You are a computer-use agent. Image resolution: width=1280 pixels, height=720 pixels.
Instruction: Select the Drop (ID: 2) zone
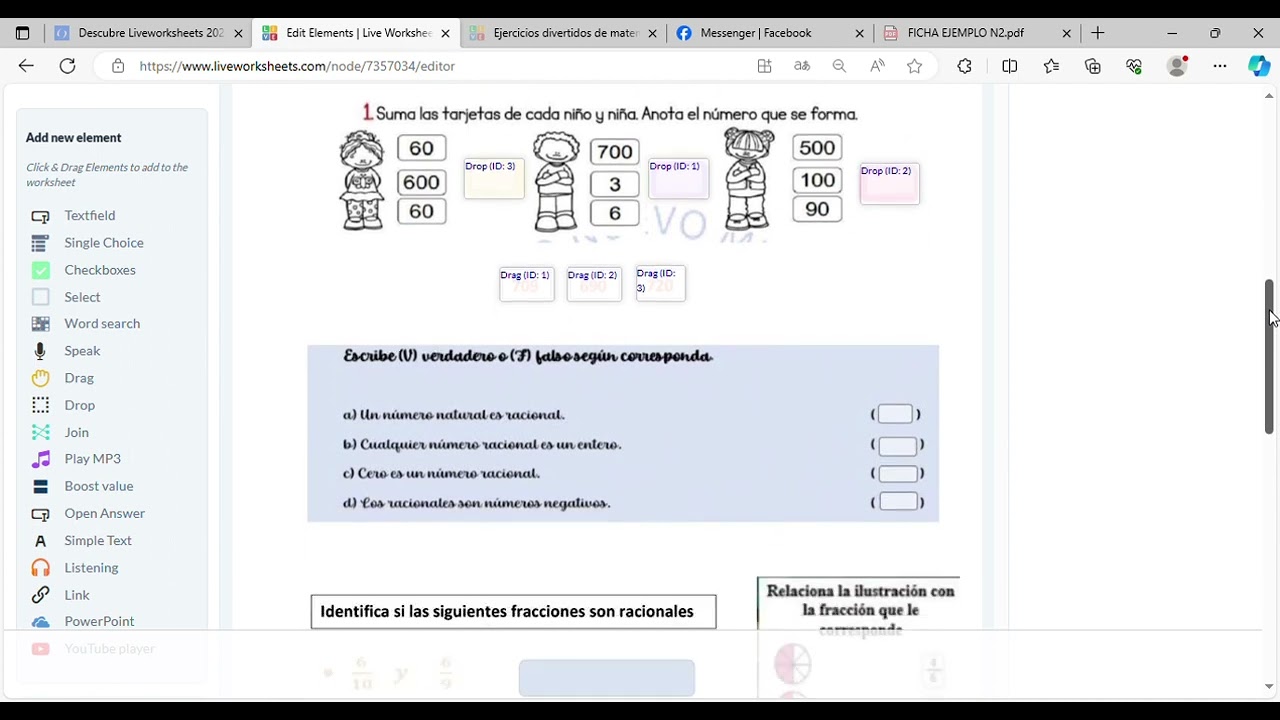click(889, 184)
